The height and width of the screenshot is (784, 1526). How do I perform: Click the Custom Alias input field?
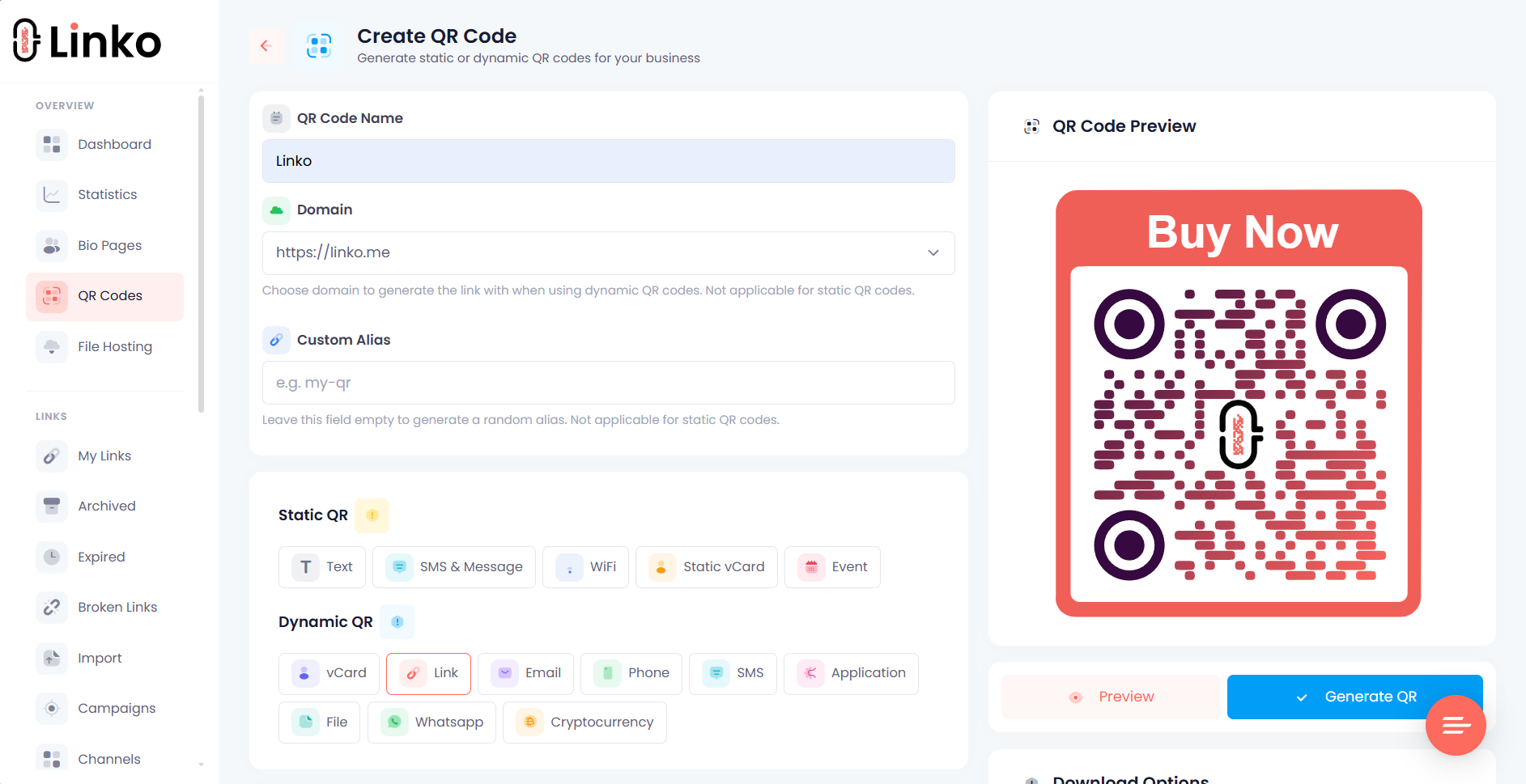(x=609, y=383)
